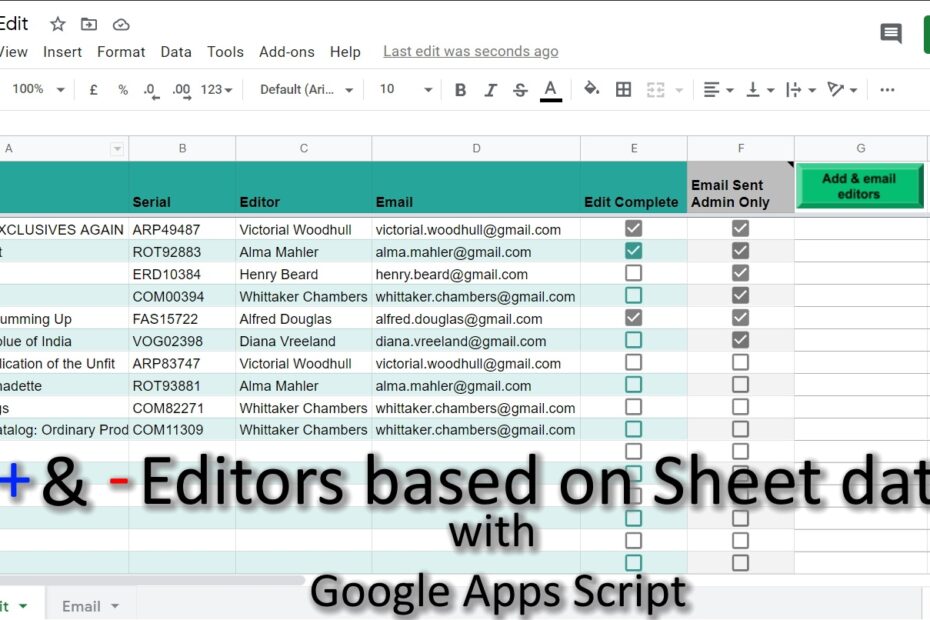Uncheck Edit Complete for ARP49487
The width and height of the screenshot is (930, 620).
[633, 228]
